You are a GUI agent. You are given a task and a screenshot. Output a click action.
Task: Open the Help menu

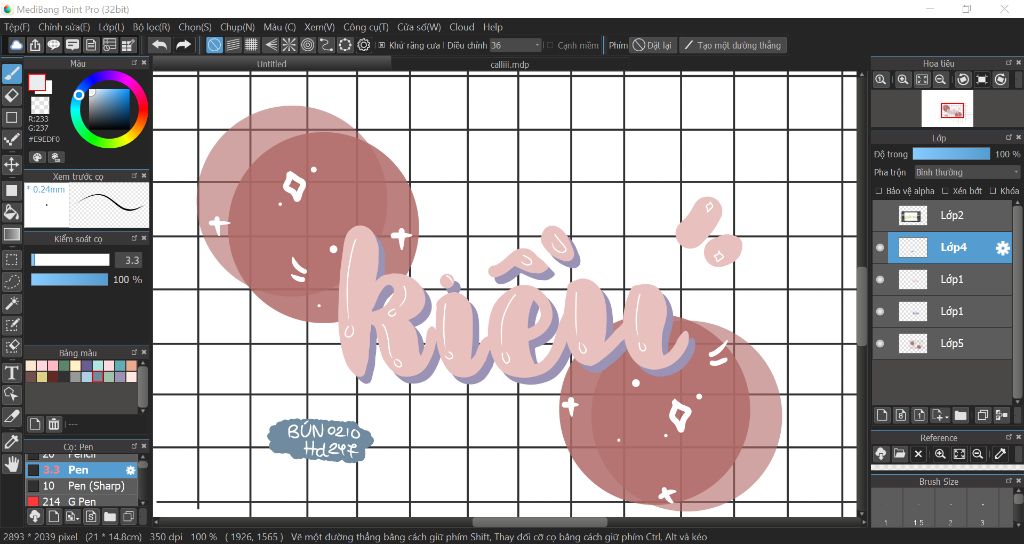493,27
